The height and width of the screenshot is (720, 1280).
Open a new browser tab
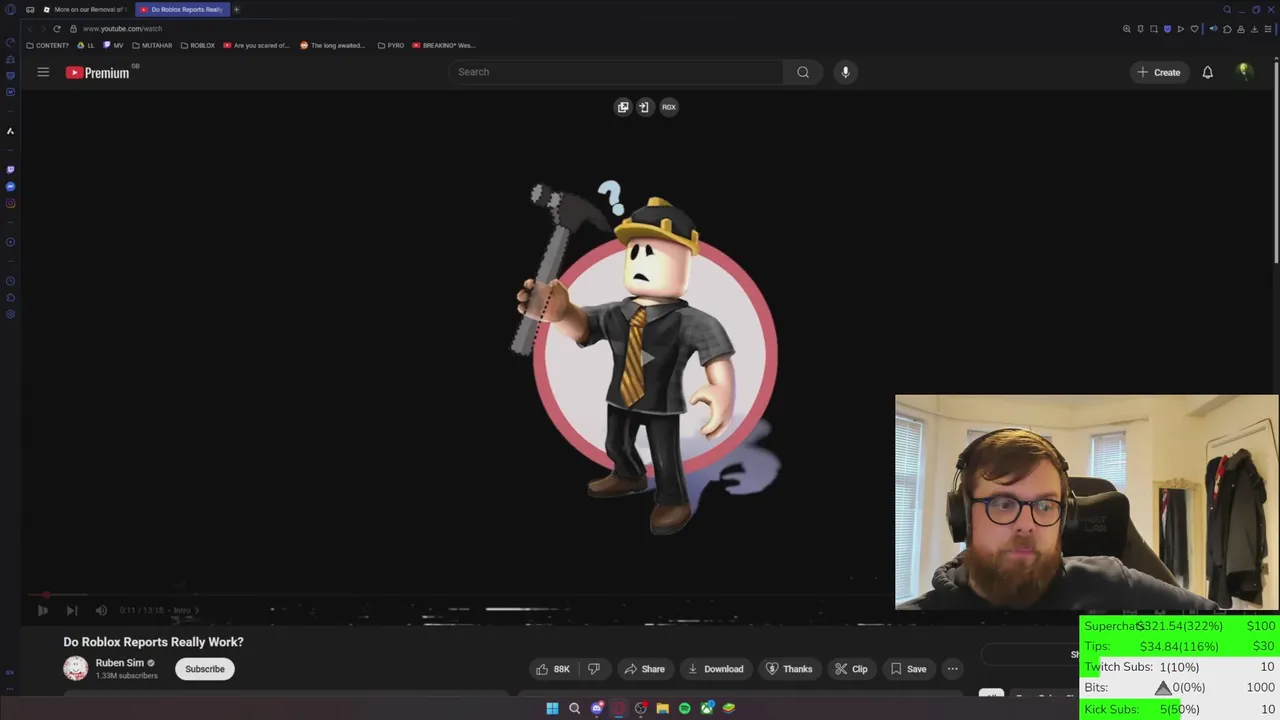point(237,9)
